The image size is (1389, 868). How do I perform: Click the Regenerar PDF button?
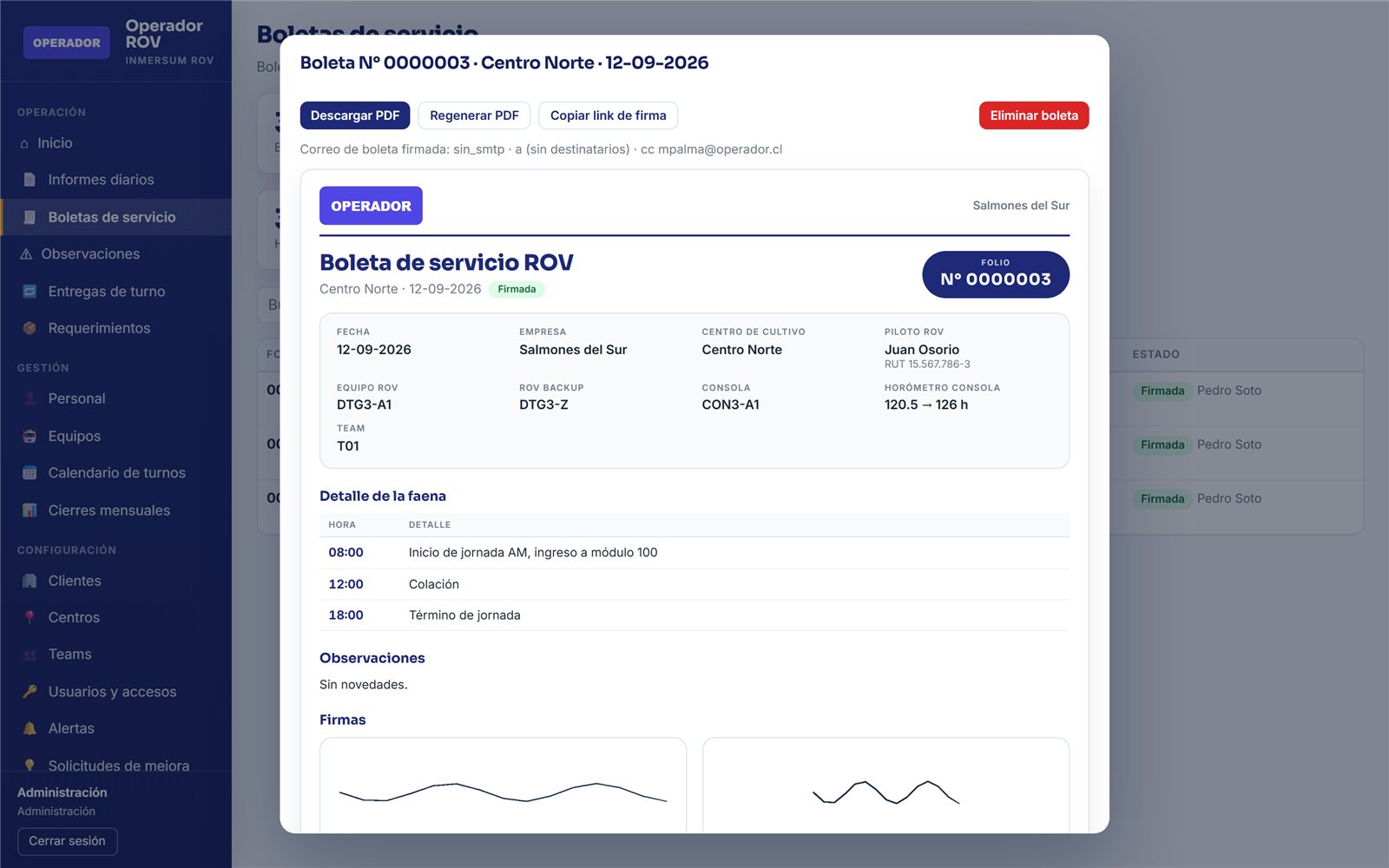click(474, 115)
